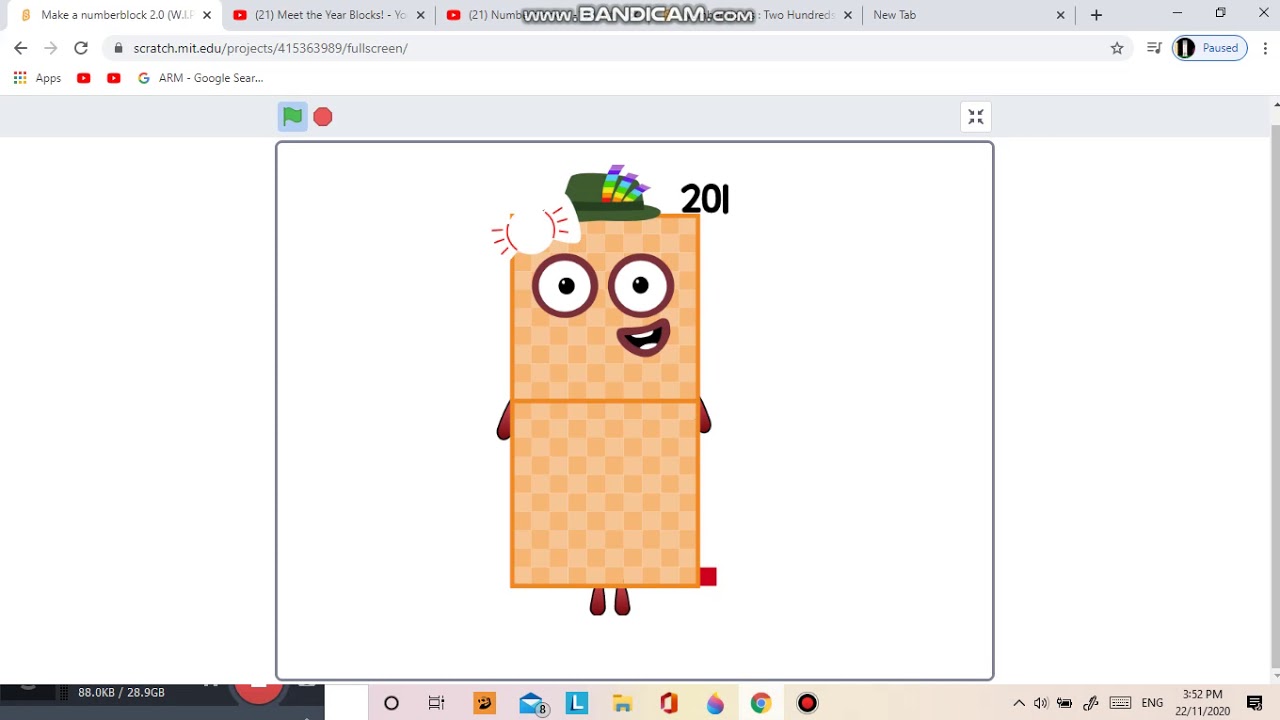Restore down the Chrome window
This screenshot has width=1280, height=720.
(x=1220, y=13)
